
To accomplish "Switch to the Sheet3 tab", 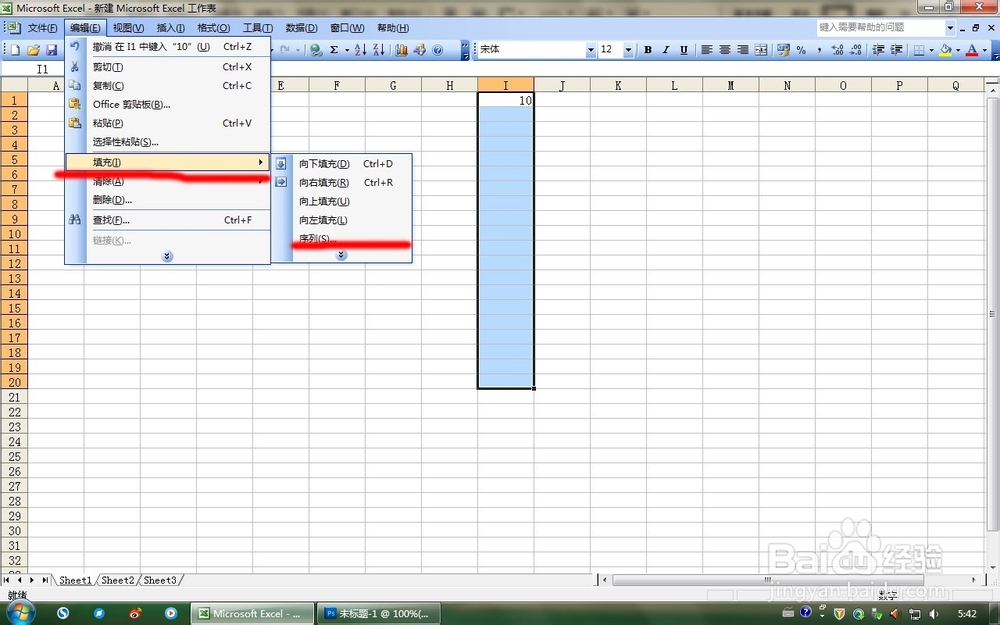I will [160, 580].
